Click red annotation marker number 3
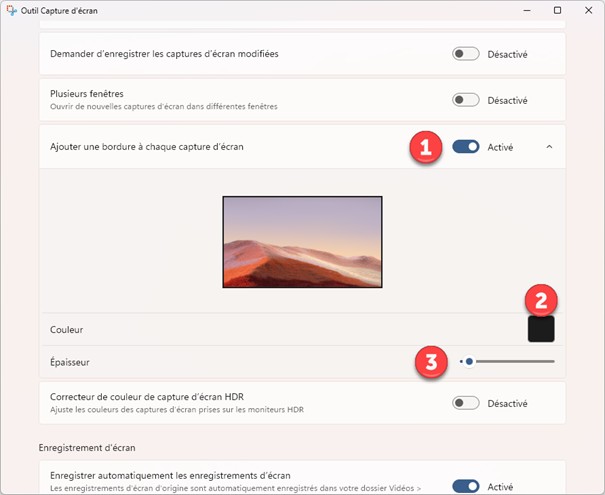This screenshot has width=605, height=495. pos(431,362)
